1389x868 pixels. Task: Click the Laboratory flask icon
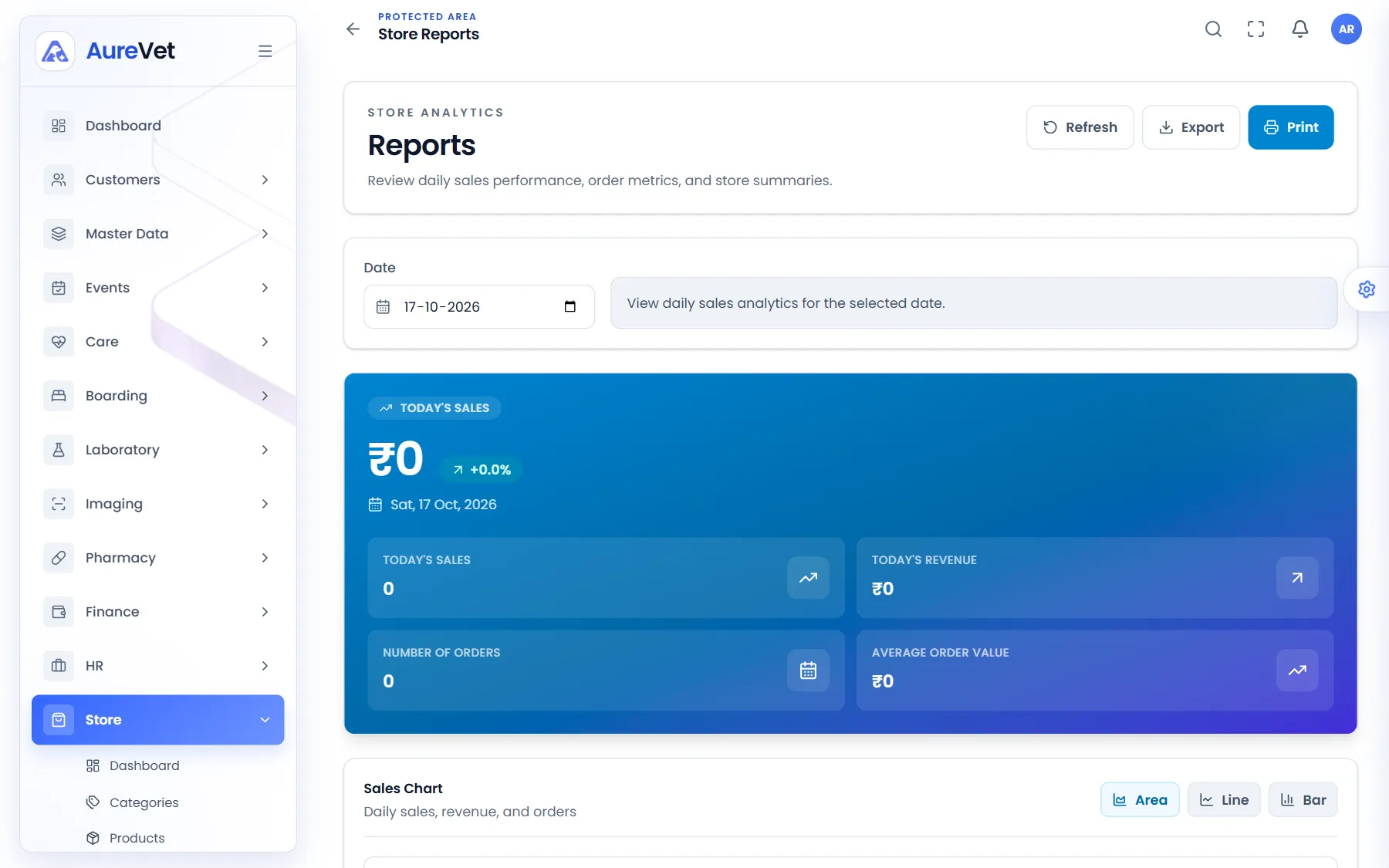pos(59,450)
